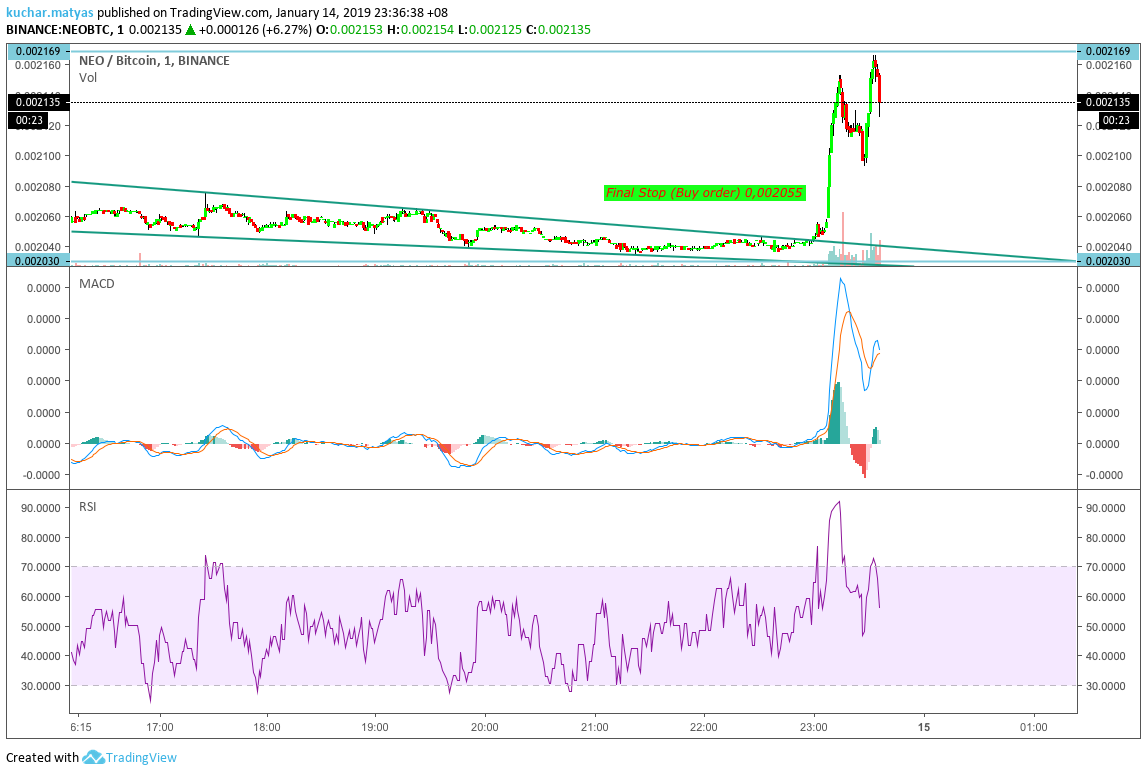Viewport: 1147px width, 775px height.
Task: Click the green up-triangle price change icon
Action: click(190, 30)
